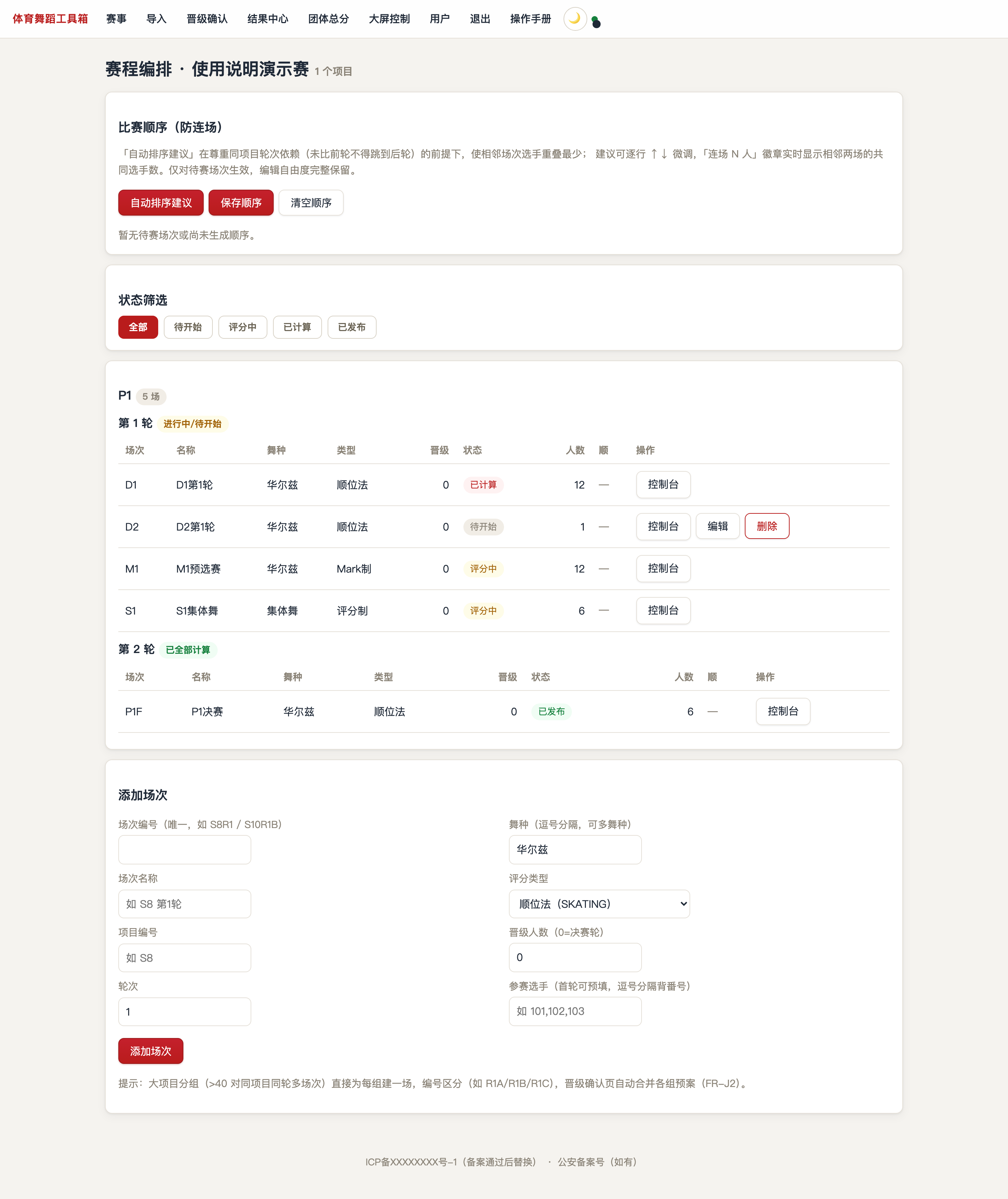Open 控制台 for M1预选赛
This screenshot has height=1199, width=1008.
click(x=663, y=568)
